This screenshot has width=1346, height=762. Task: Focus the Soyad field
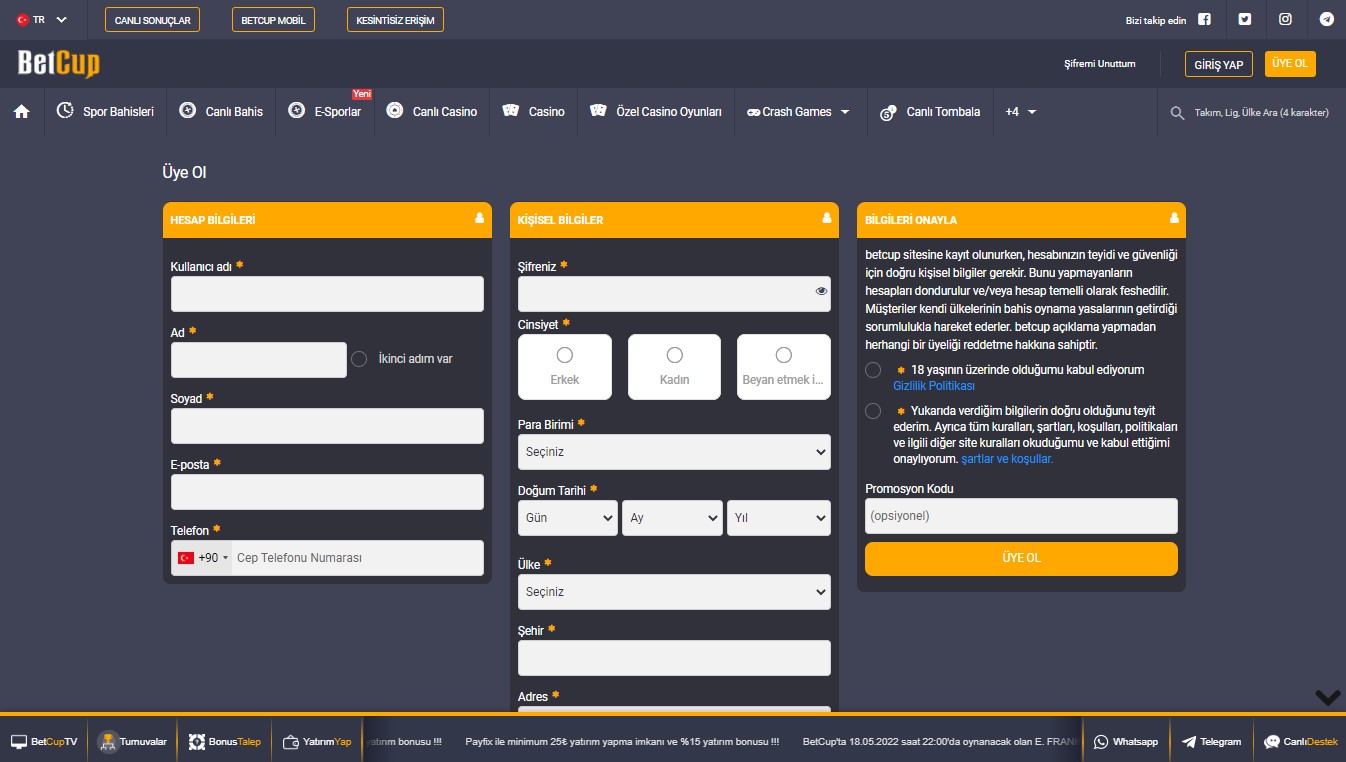pos(327,426)
